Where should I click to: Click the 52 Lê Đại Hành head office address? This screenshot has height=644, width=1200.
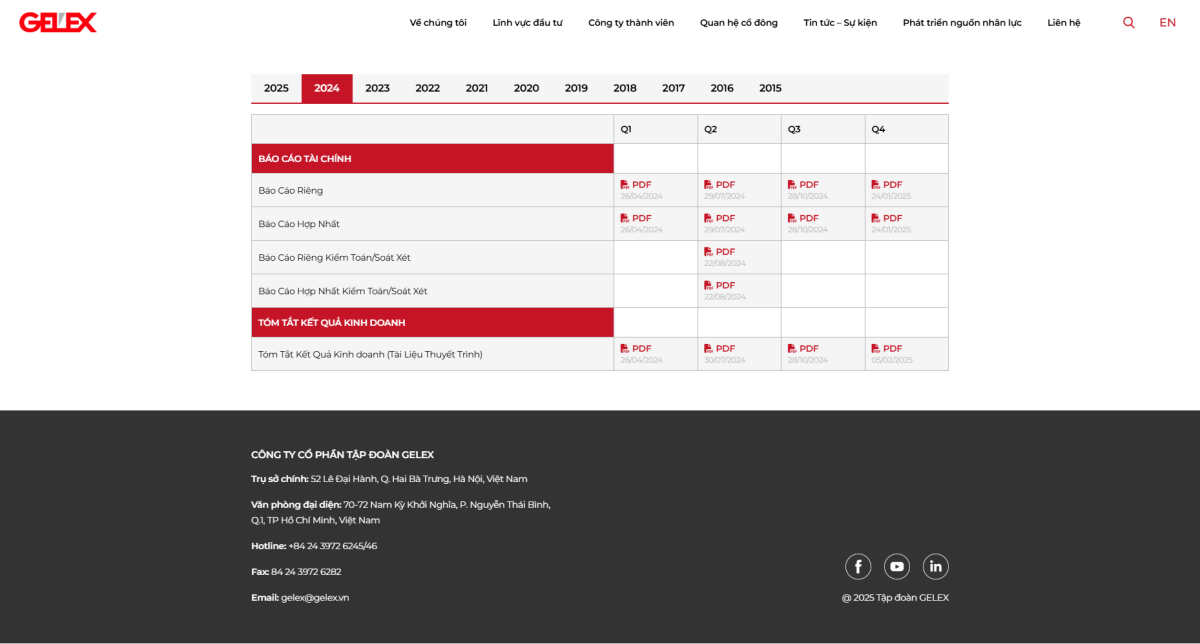click(x=419, y=479)
